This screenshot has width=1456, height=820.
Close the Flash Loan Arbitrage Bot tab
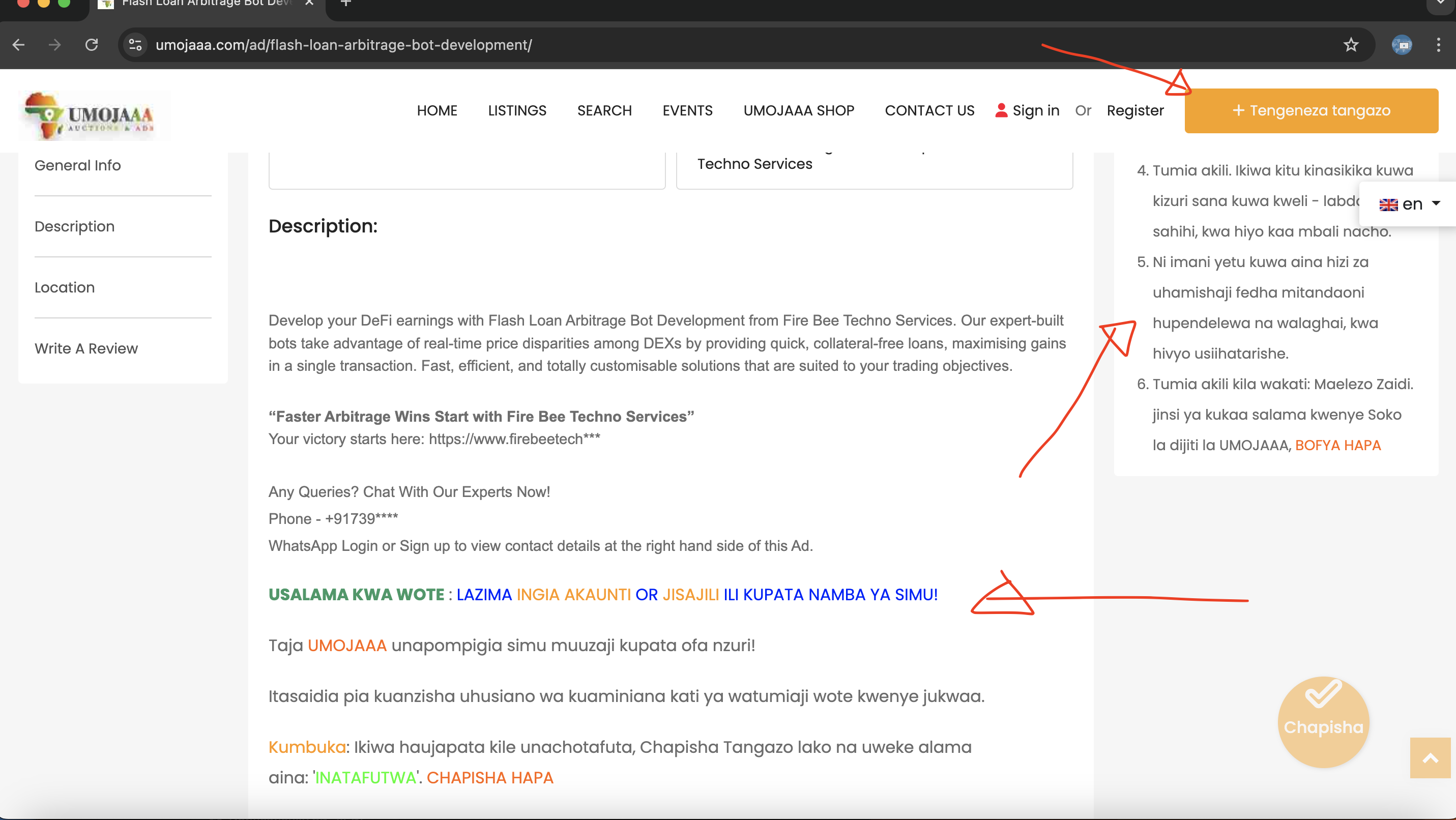[309, 3]
